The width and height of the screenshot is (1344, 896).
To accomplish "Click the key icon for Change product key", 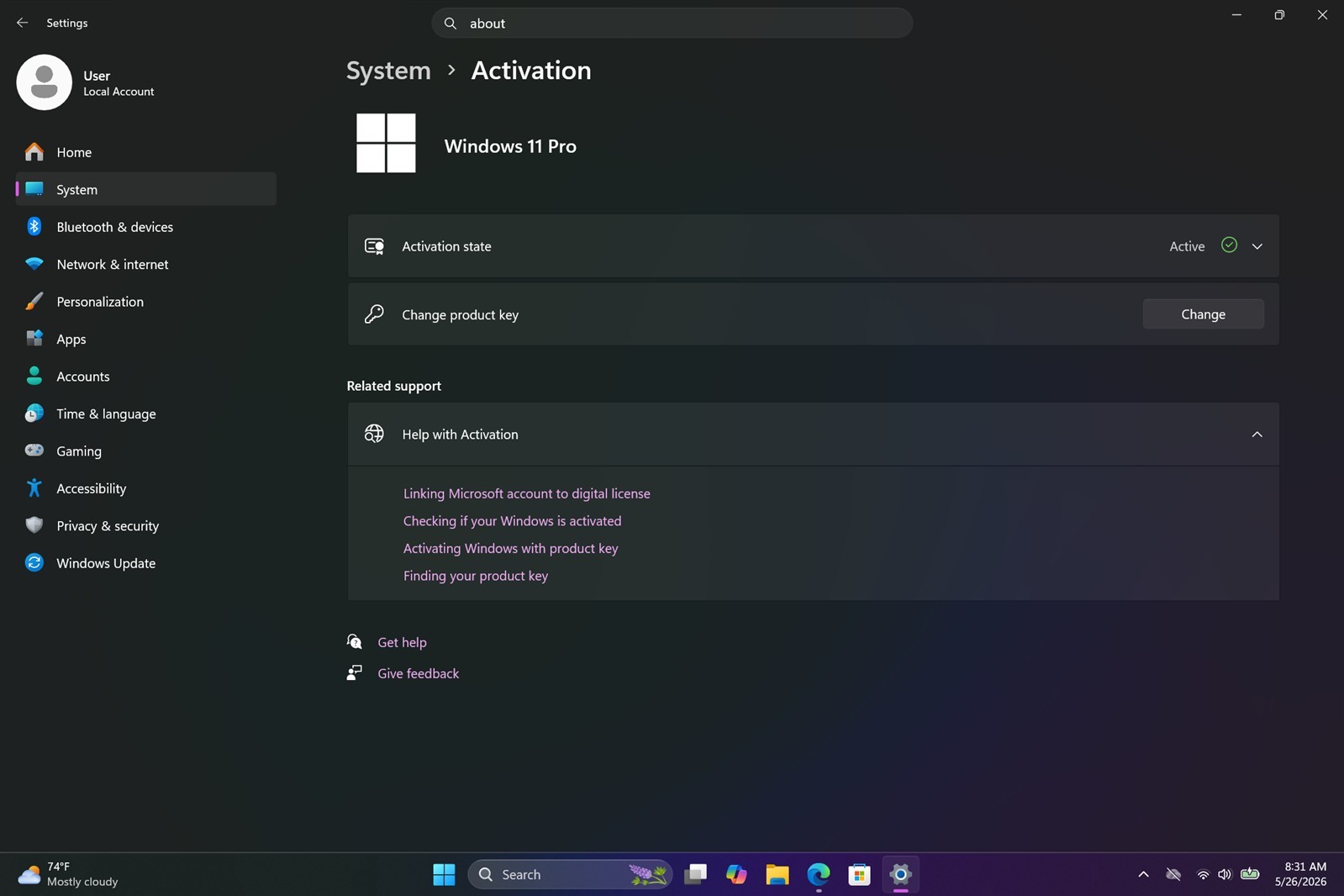I will (x=374, y=314).
